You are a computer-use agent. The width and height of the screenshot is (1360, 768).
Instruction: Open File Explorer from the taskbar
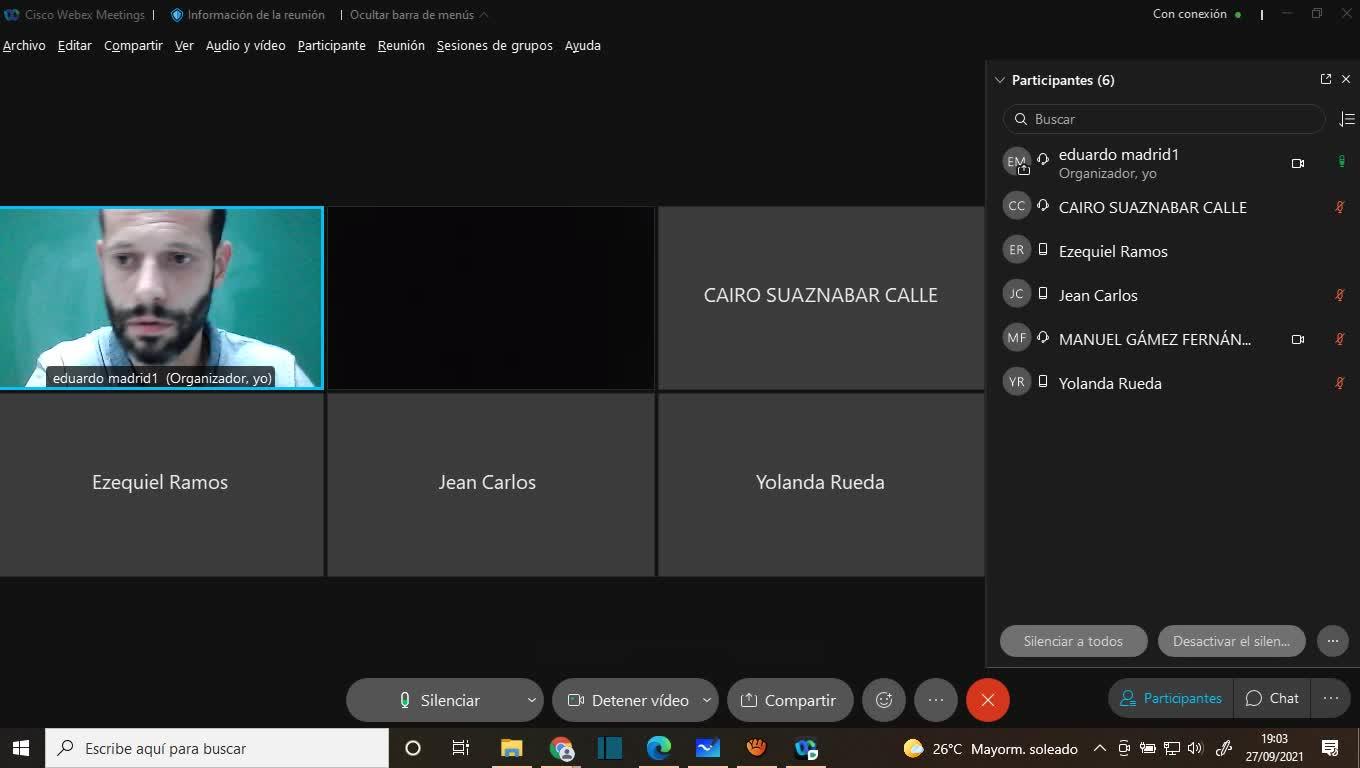click(x=512, y=748)
